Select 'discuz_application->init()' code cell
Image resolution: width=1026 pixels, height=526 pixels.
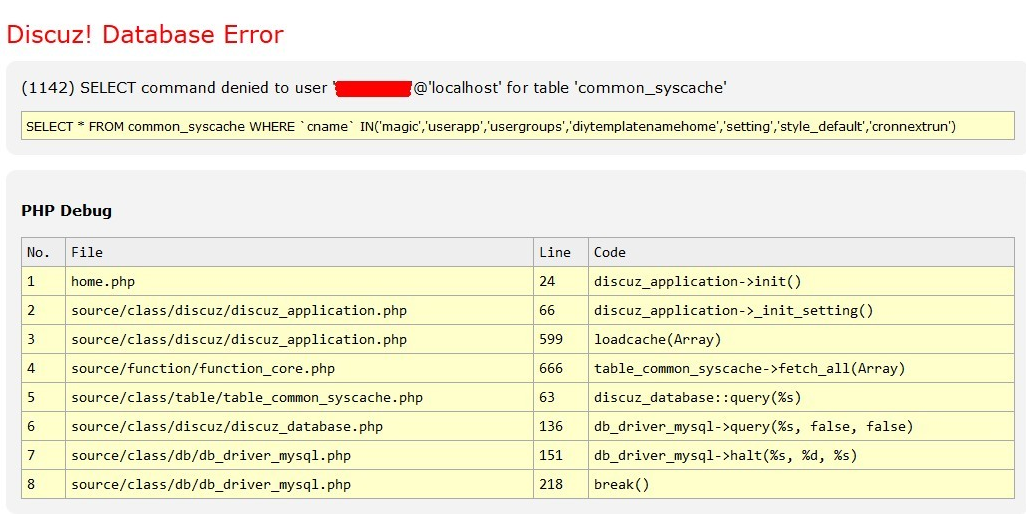[x=801, y=281]
